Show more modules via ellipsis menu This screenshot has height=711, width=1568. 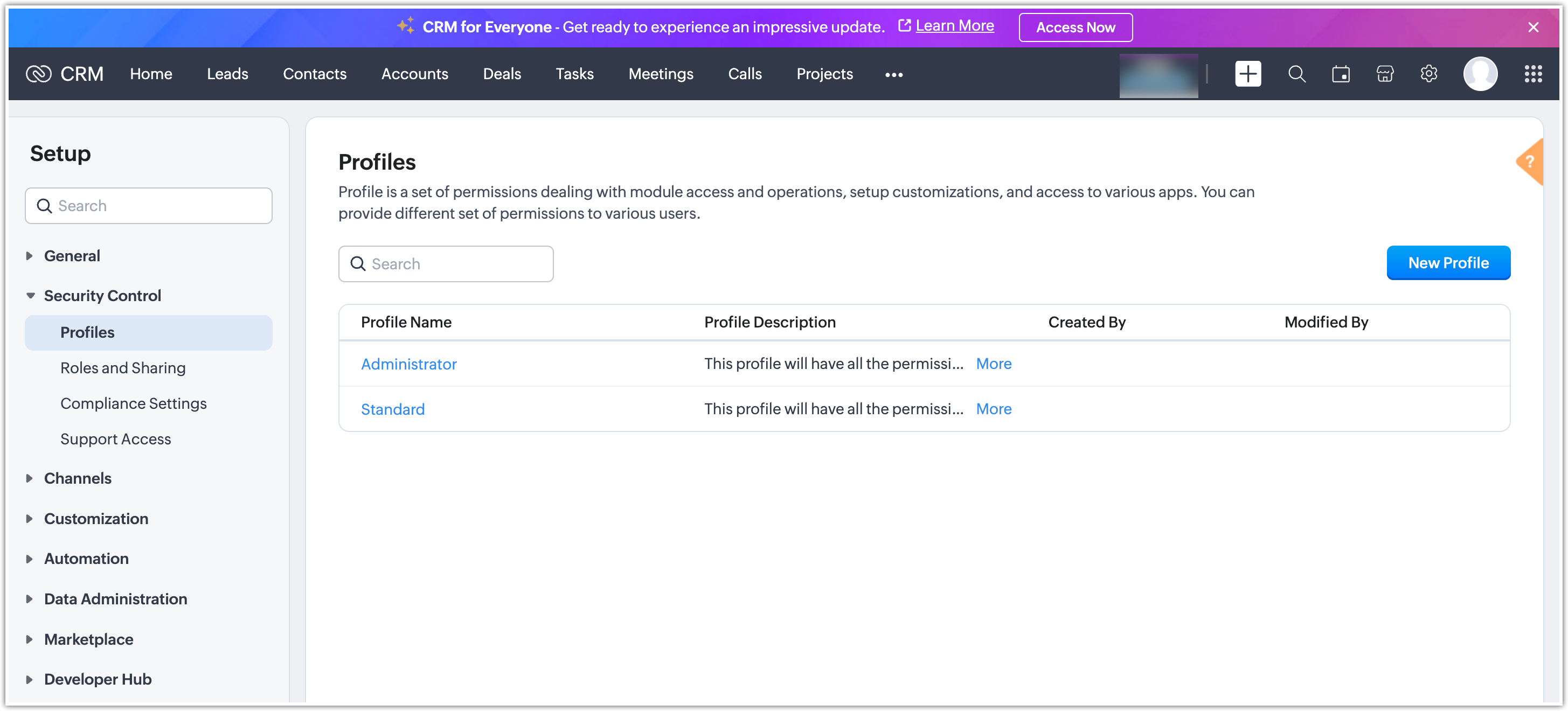(893, 75)
